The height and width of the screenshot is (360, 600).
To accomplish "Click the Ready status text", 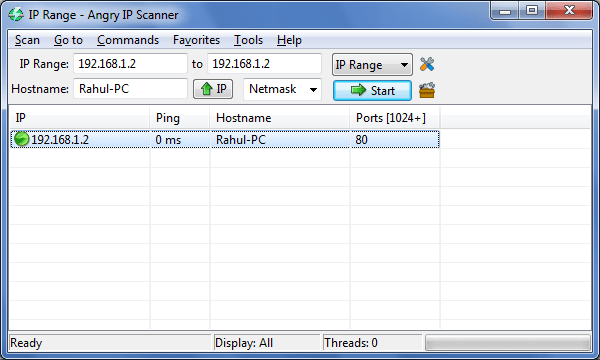I will click(26, 342).
